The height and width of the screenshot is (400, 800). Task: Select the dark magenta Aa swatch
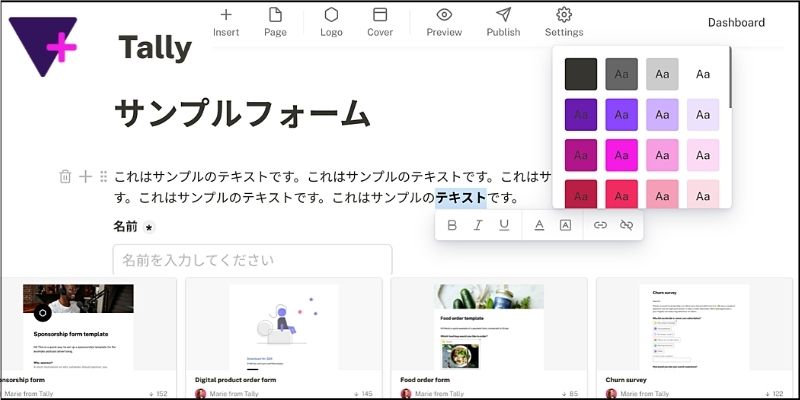[x=581, y=155]
